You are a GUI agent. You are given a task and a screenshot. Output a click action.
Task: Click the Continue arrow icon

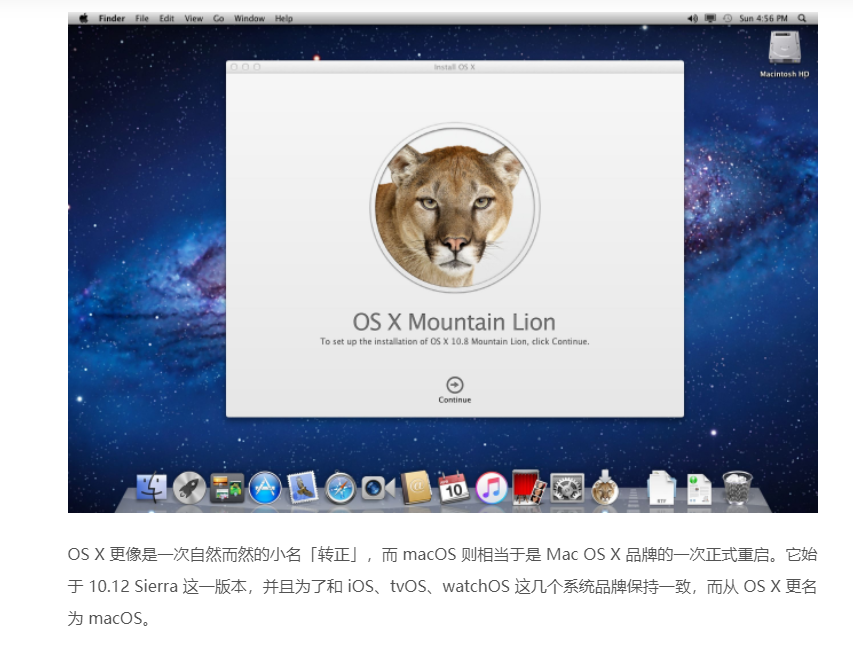[x=455, y=385]
